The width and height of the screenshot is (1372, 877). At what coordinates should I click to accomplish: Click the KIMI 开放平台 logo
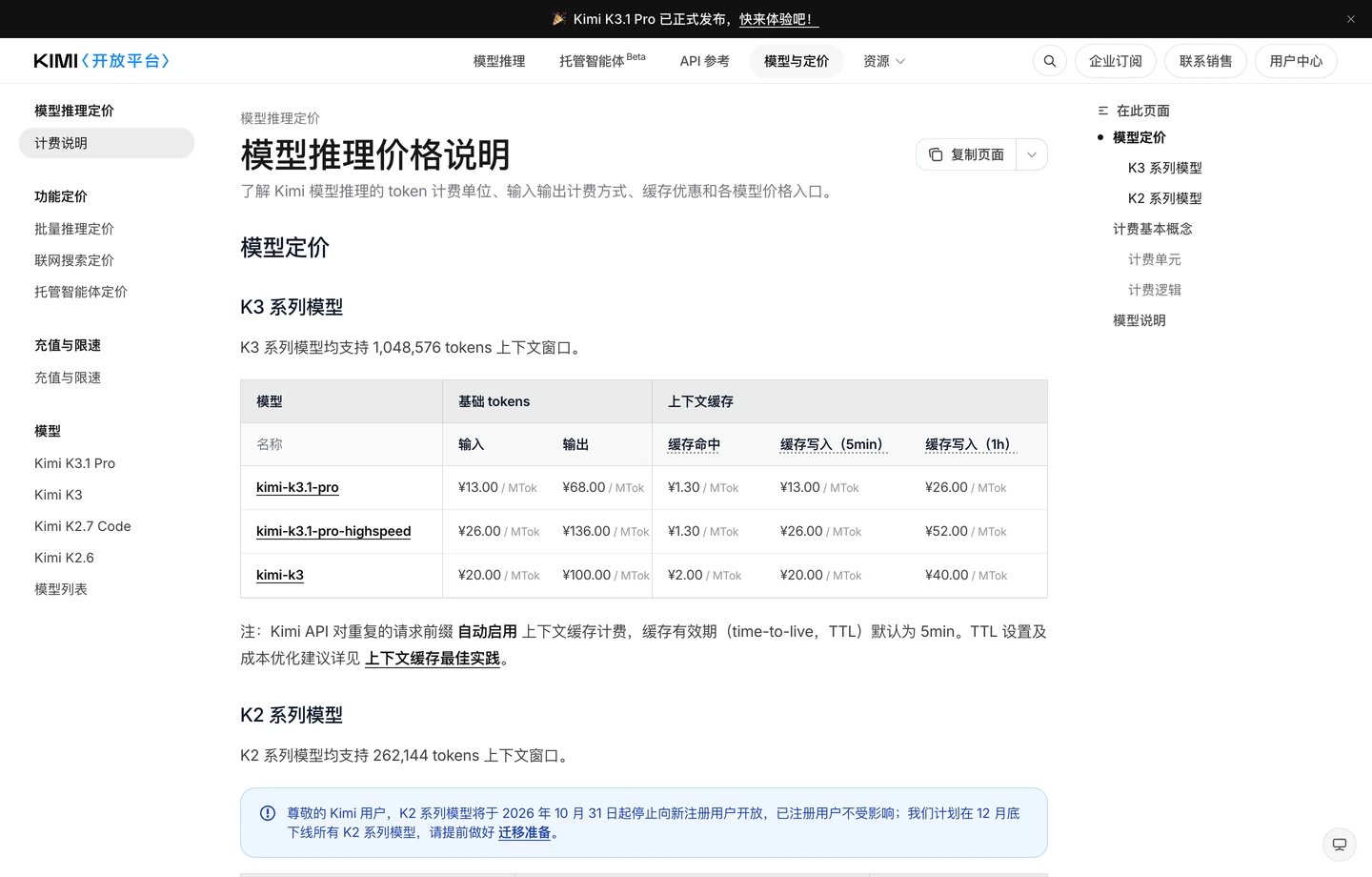101,61
